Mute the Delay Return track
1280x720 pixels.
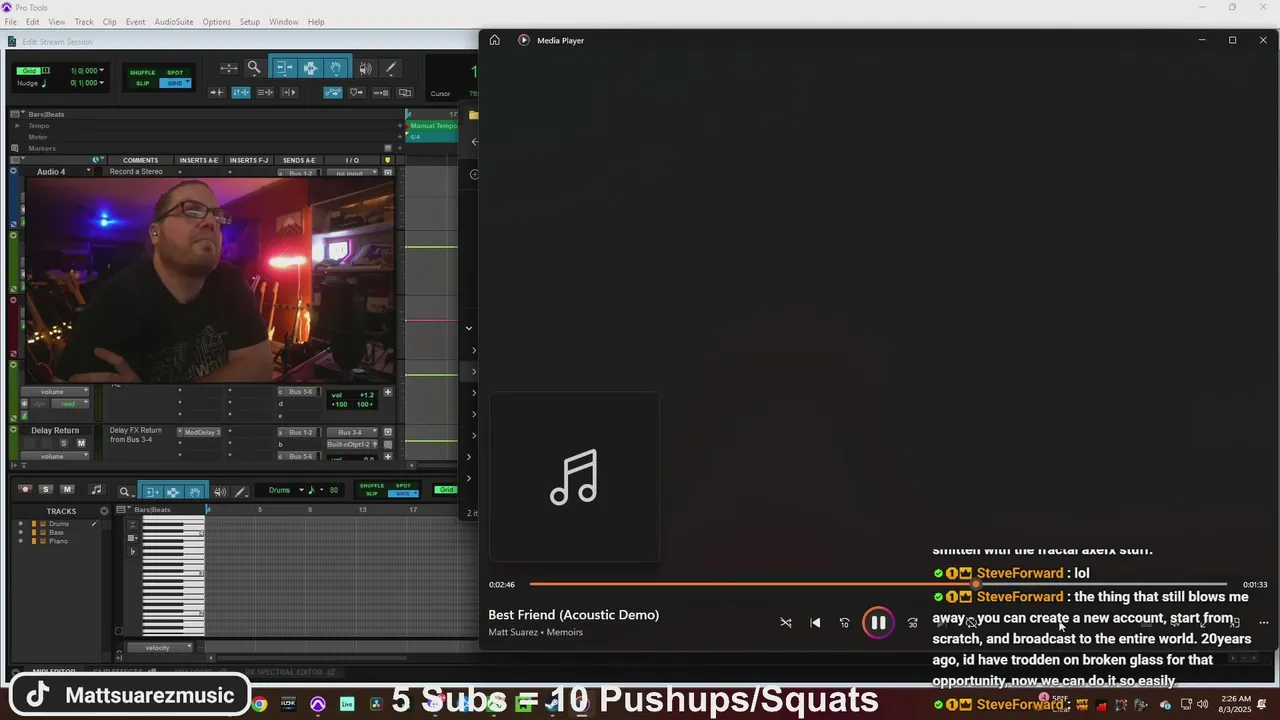(x=81, y=443)
